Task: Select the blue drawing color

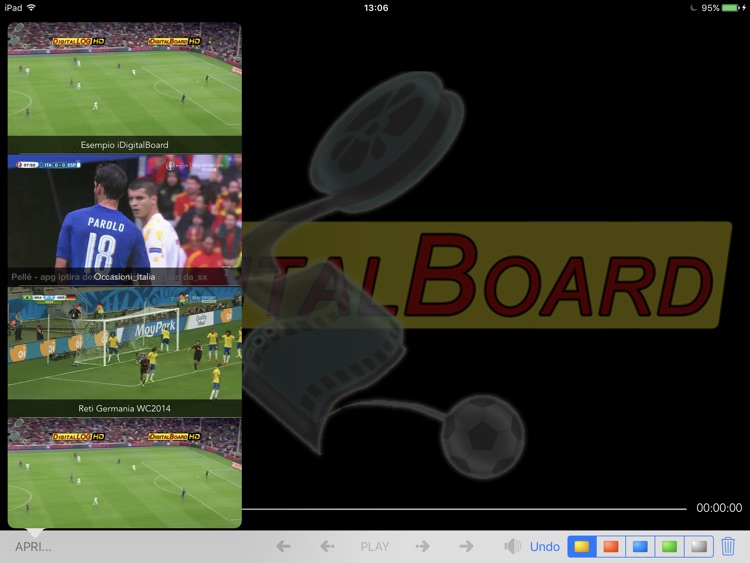Action: 640,546
